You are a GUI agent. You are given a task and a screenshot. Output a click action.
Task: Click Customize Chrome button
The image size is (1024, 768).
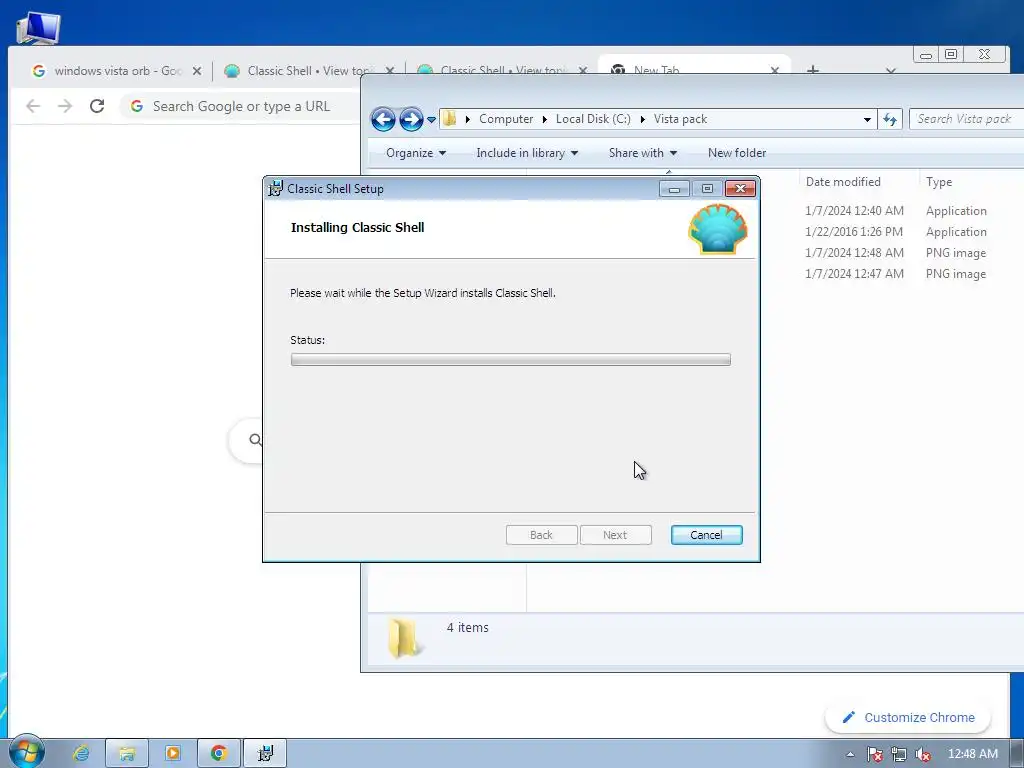(x=908, y=717)
